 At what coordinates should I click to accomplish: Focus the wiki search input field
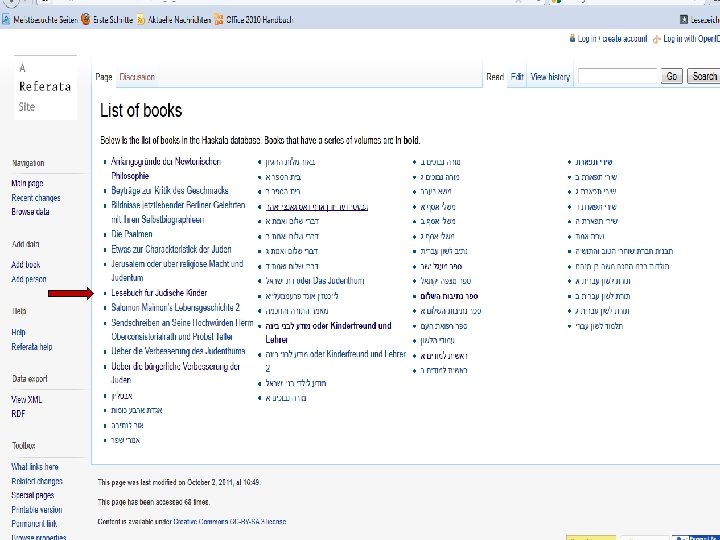coord(618,76)
